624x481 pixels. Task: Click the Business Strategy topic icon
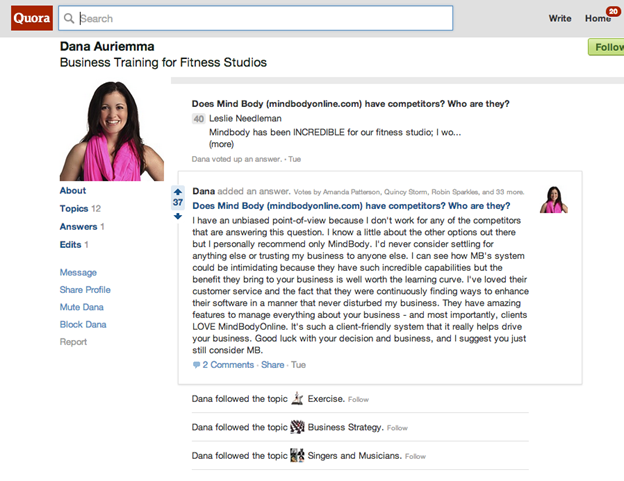[x=297, y=427]
